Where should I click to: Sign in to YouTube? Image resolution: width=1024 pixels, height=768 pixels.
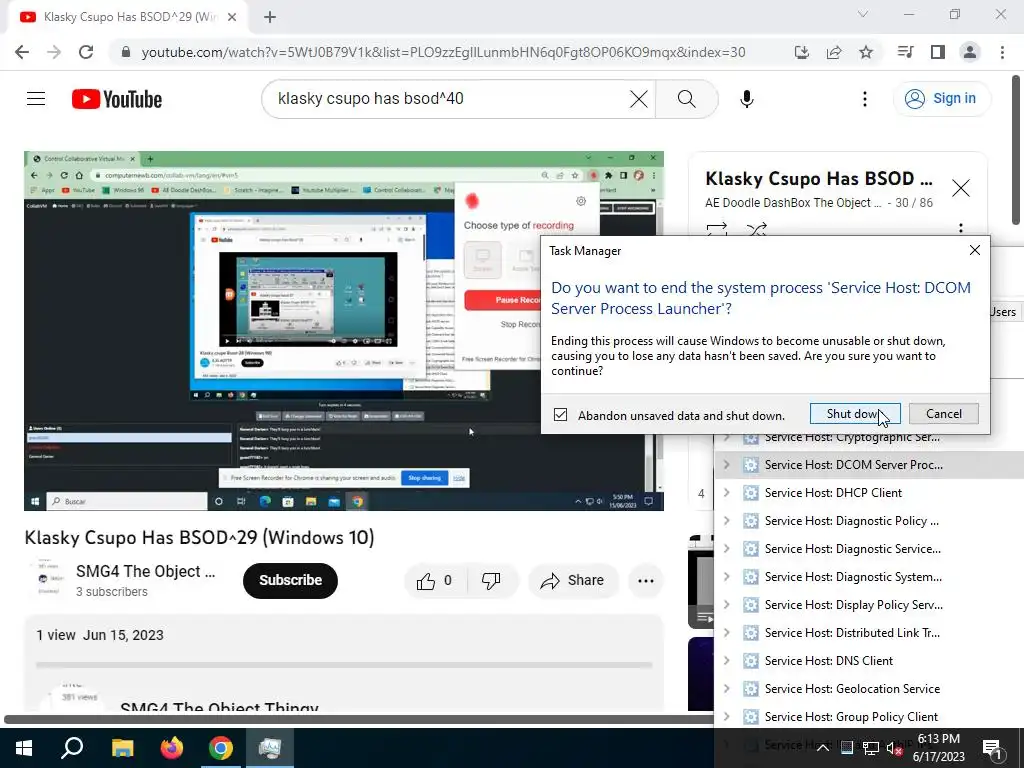pos(942,99)
